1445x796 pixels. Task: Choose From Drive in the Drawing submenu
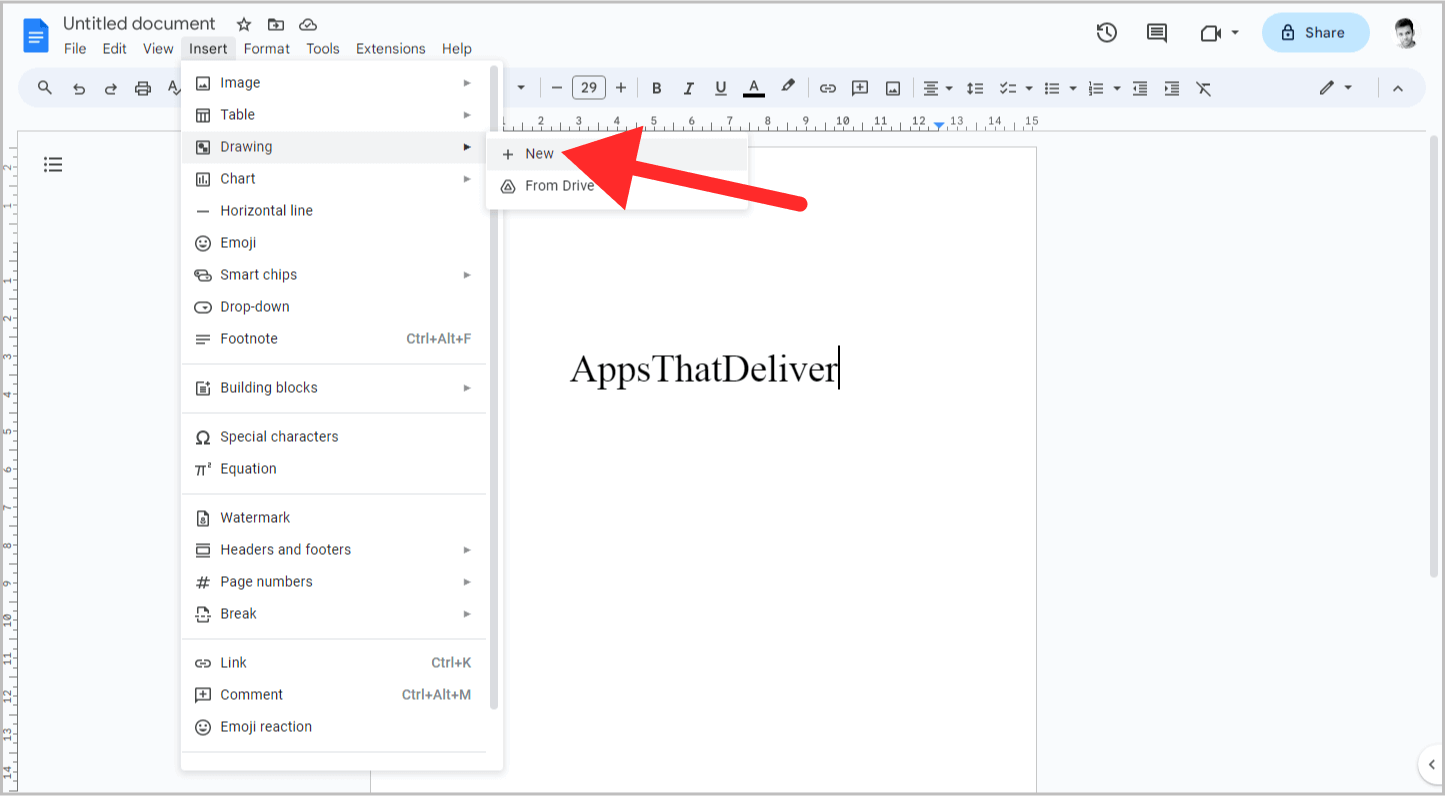pos(559,185)
